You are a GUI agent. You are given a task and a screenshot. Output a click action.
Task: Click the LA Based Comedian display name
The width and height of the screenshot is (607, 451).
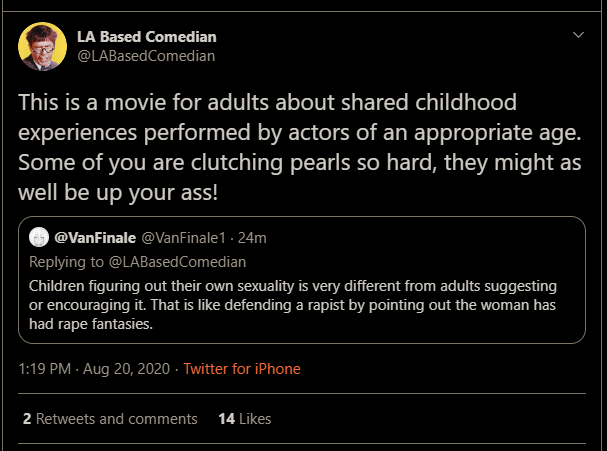[147, 37]
